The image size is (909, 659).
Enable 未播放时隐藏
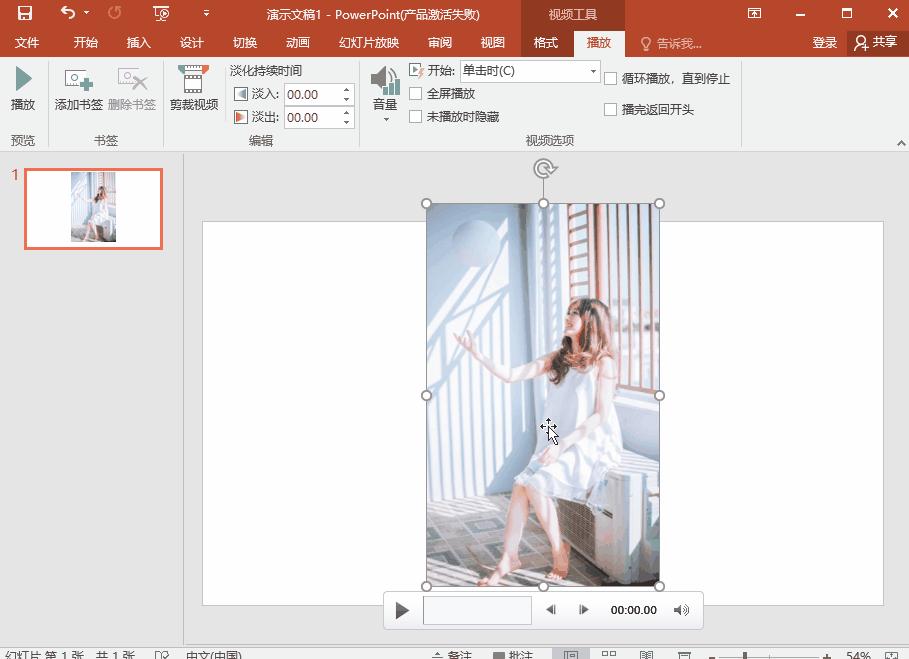(416, 115)
